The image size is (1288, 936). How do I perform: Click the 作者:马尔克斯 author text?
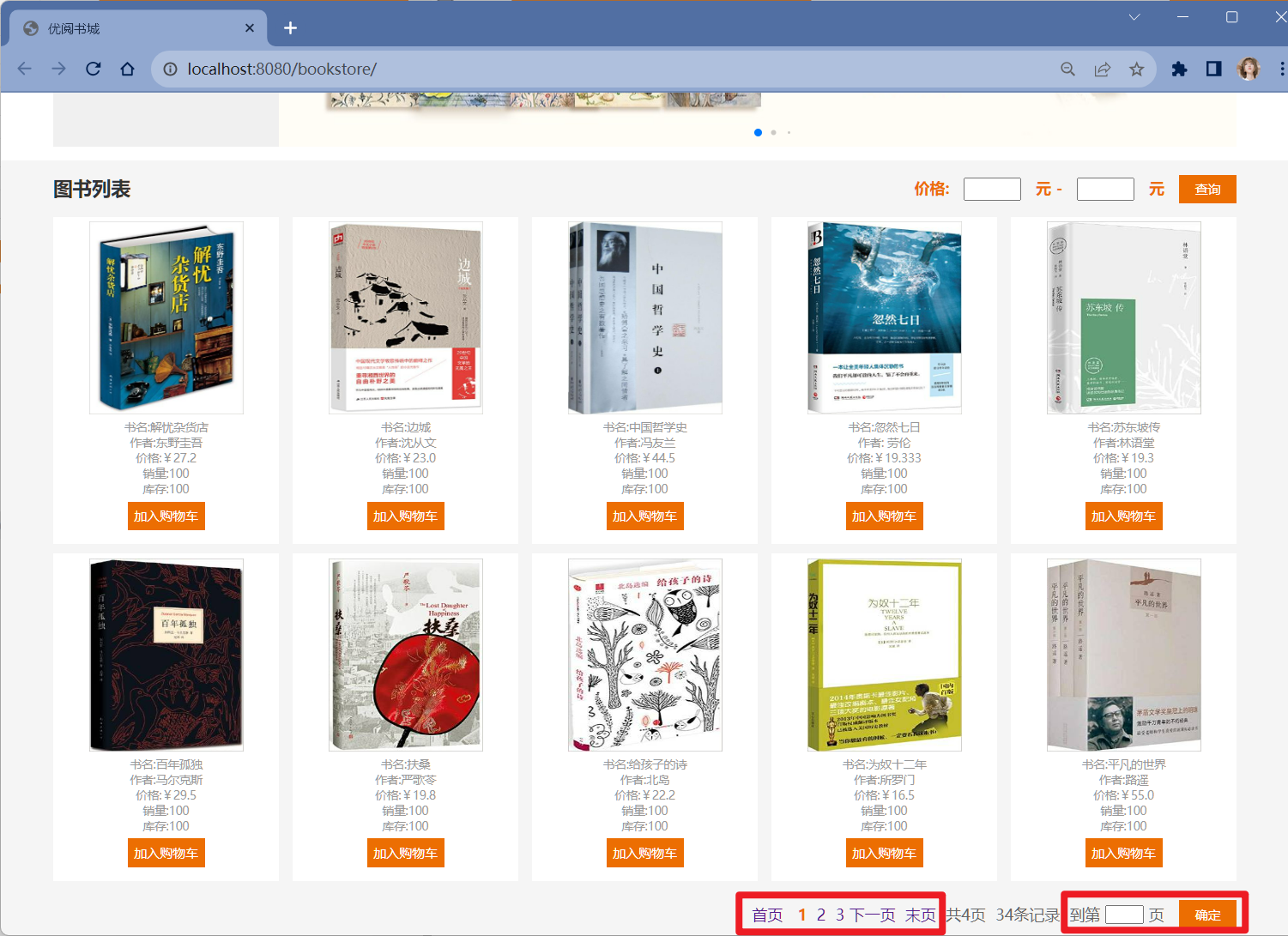[x=166, y=780]
